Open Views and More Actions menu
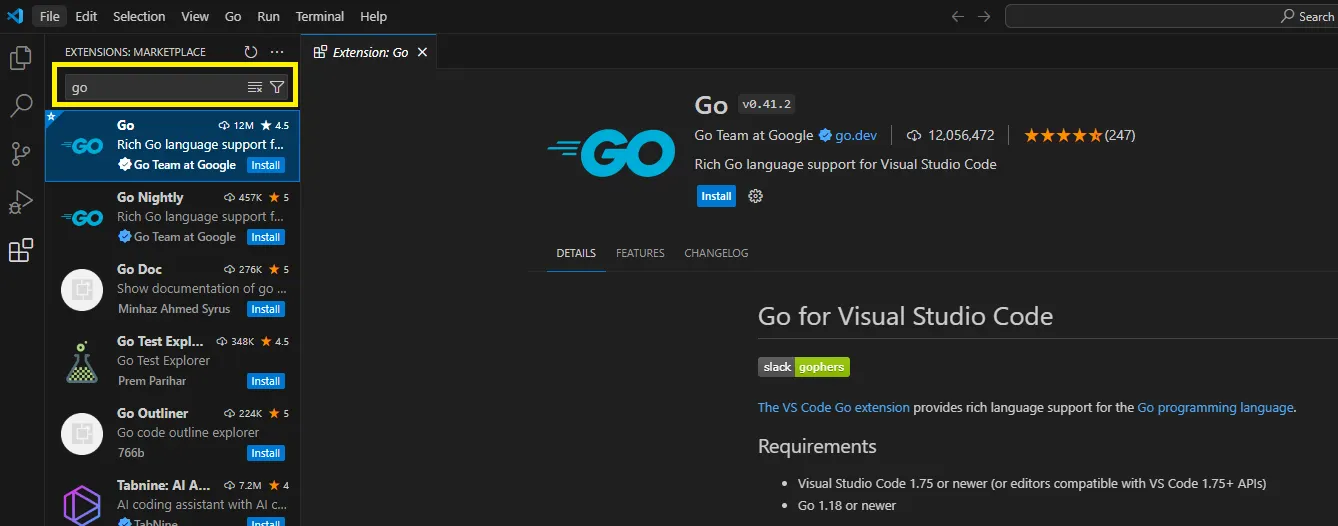Image resolution: width=1338 pixels, height=526 pixels. tap(277, 52)
